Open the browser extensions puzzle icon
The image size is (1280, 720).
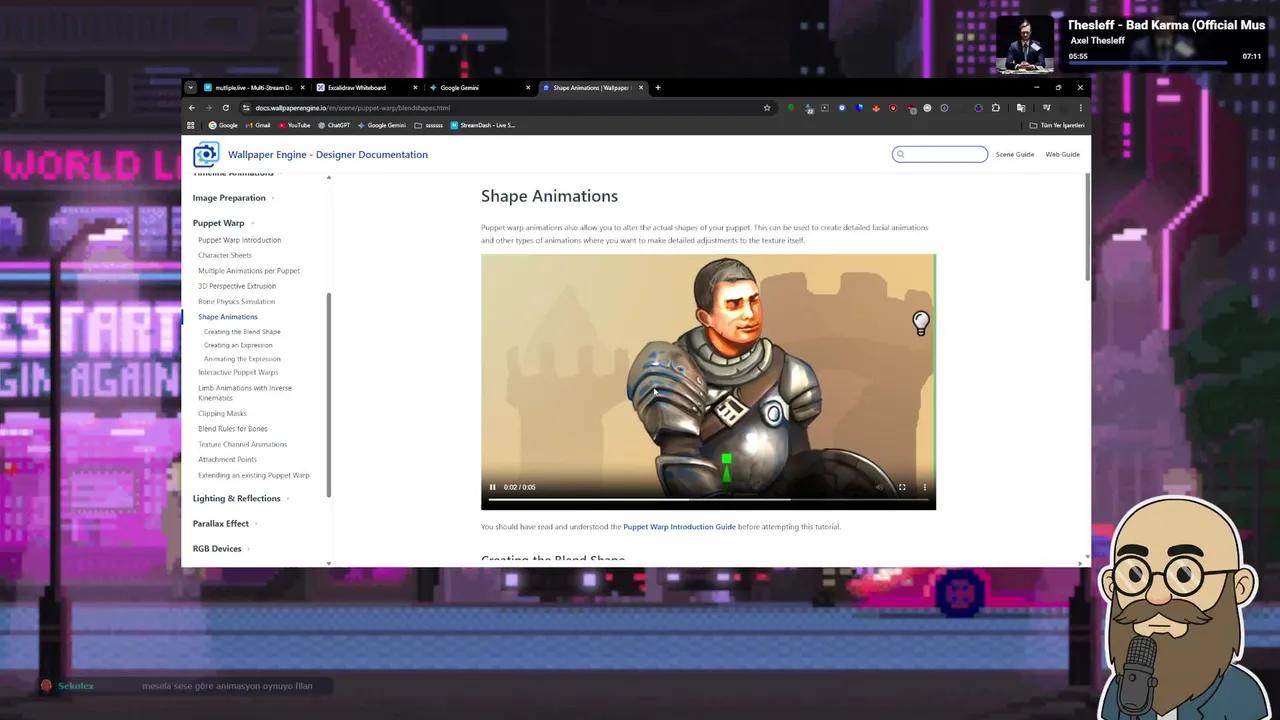click(995, 108)
